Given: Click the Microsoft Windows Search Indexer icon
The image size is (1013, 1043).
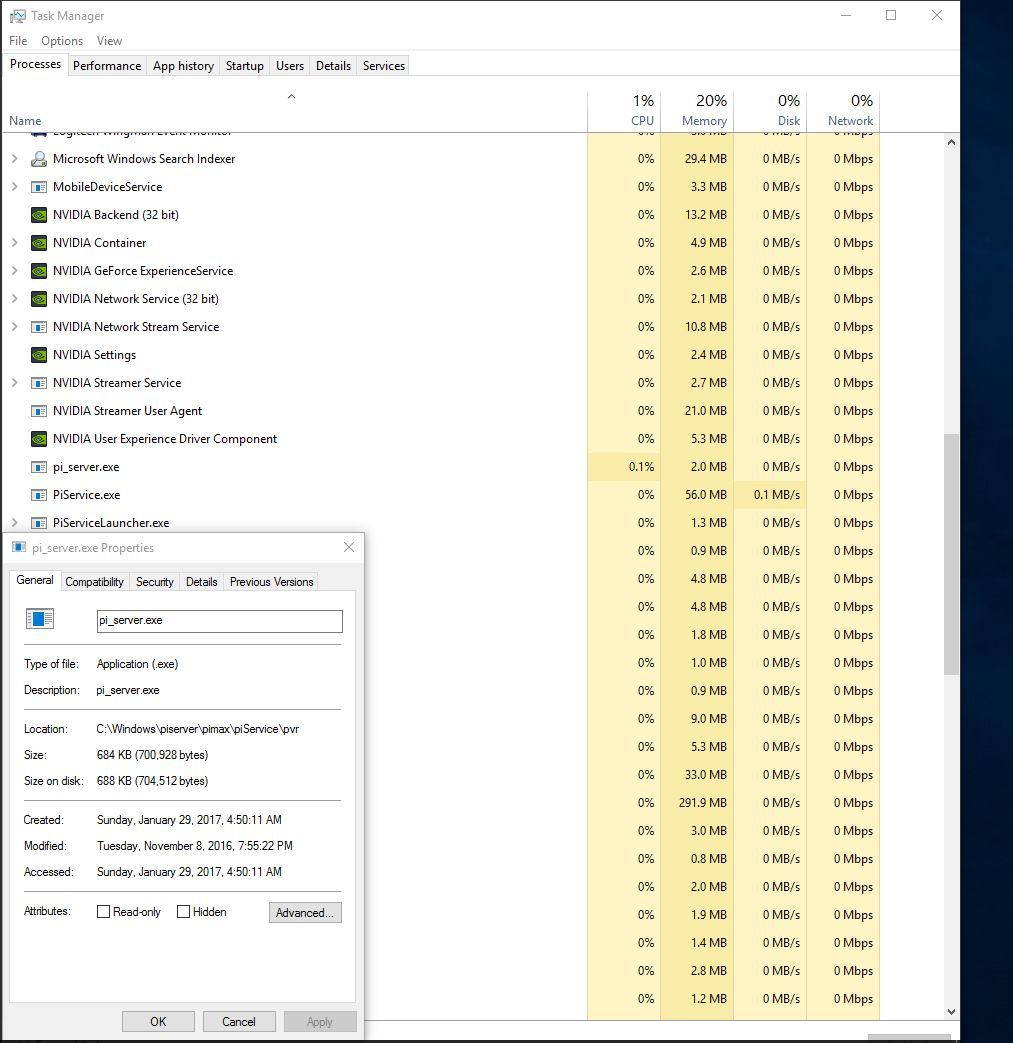Looking at the screenshot, I should pos(39,159).
